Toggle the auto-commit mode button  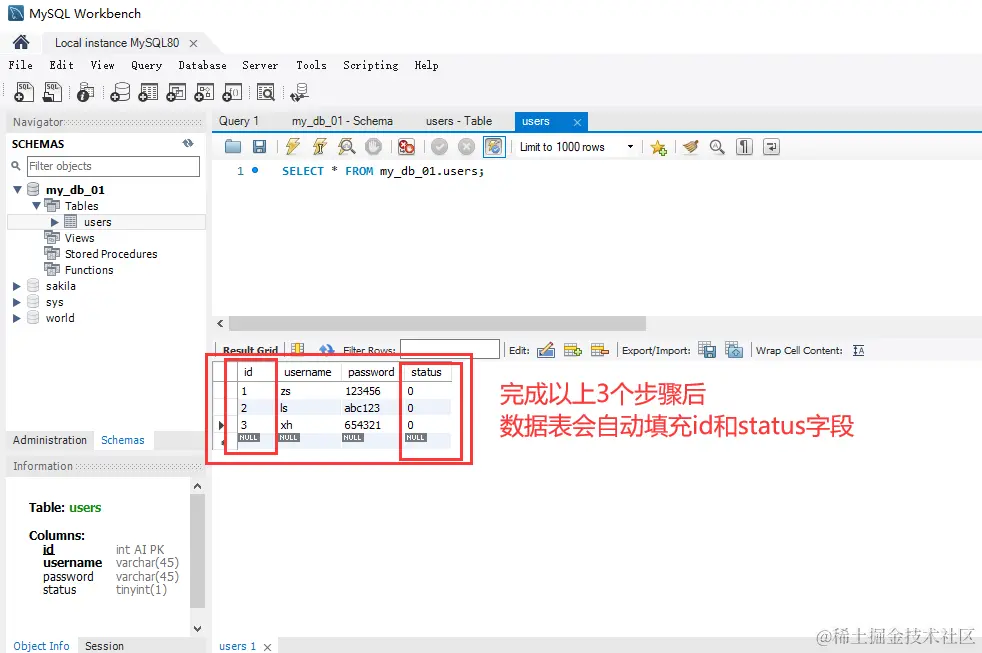(x=494, y=147)
